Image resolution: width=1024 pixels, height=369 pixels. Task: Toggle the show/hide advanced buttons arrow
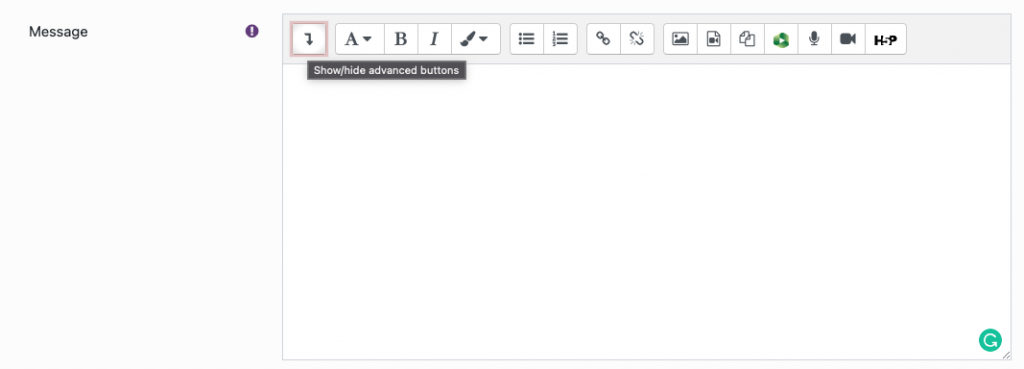309,39
